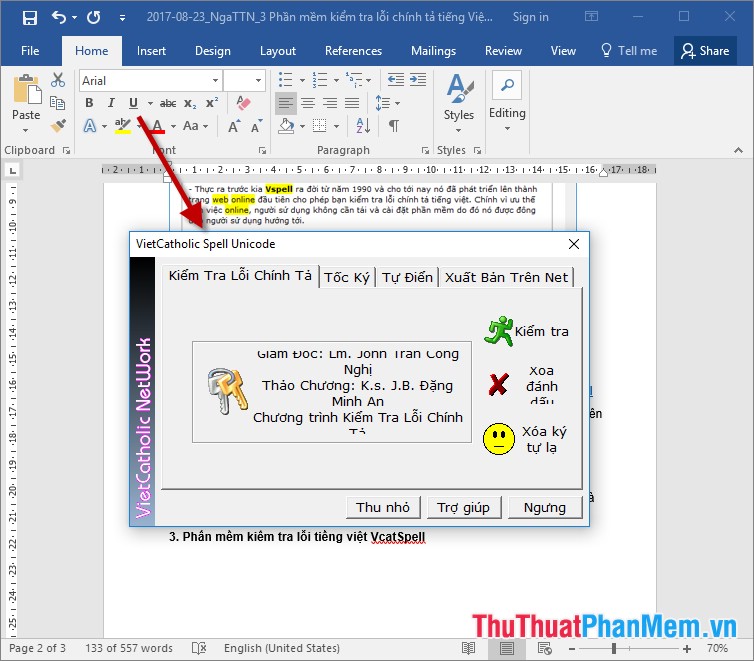Viewport: 754px width, 661px height.
Task: Open proofing errors icon in status bar
Action: pyautogui.click(x=199, y=649)
